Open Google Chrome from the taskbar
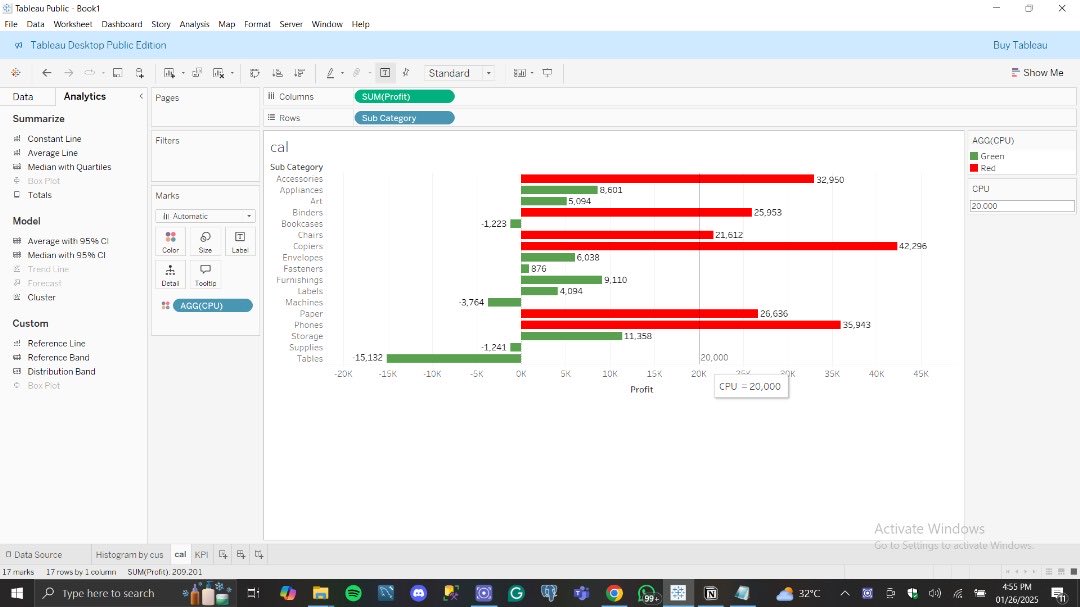 (614, 593)
